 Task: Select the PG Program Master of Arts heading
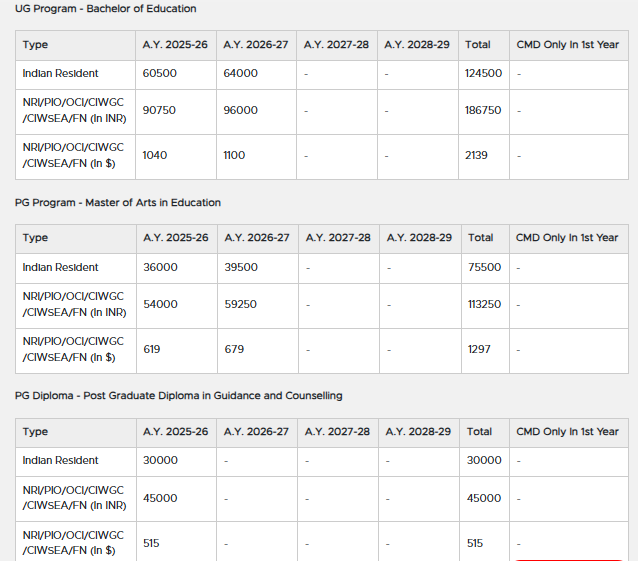(x=118, y=202)
